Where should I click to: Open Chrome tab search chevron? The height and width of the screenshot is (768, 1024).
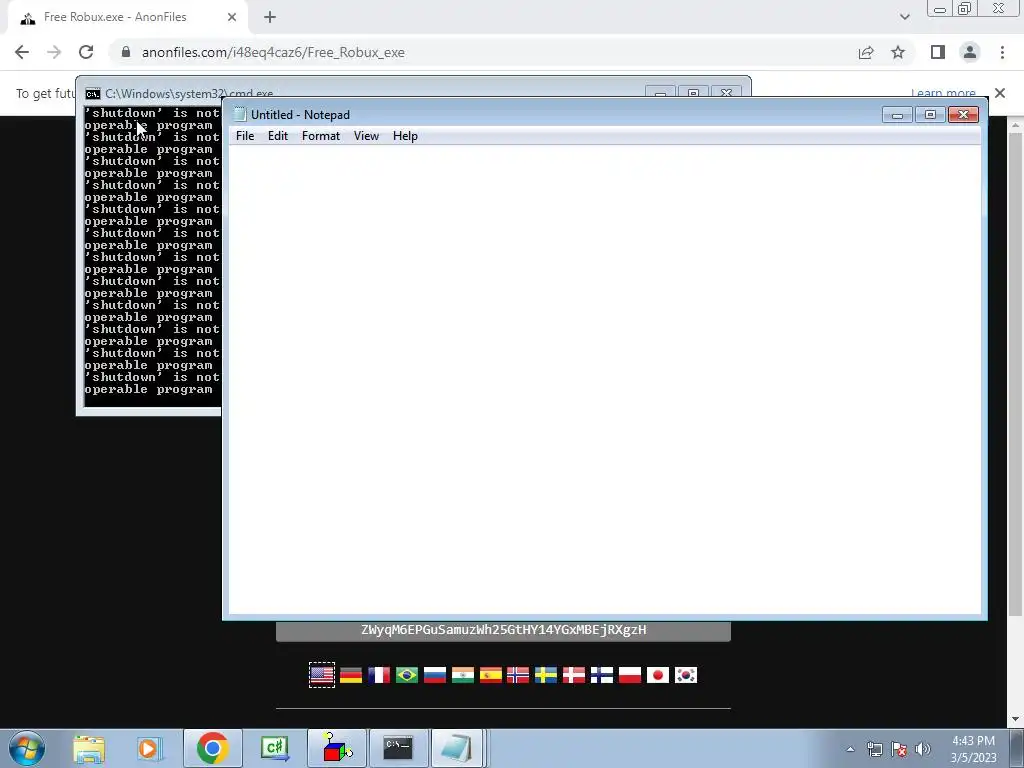pos(904,17)
